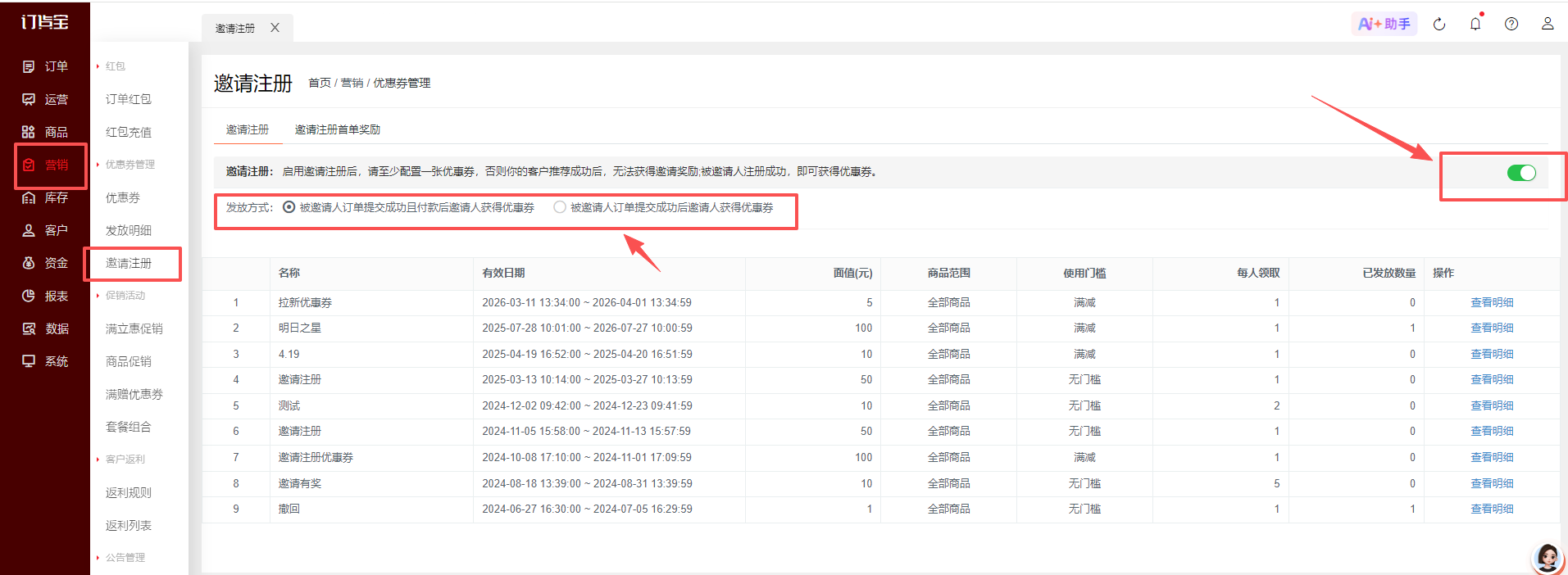Viewport: 1568px width, 575px height.
Task: Open the 订单 orders sidebar section
Action: (x=45, y=66)
